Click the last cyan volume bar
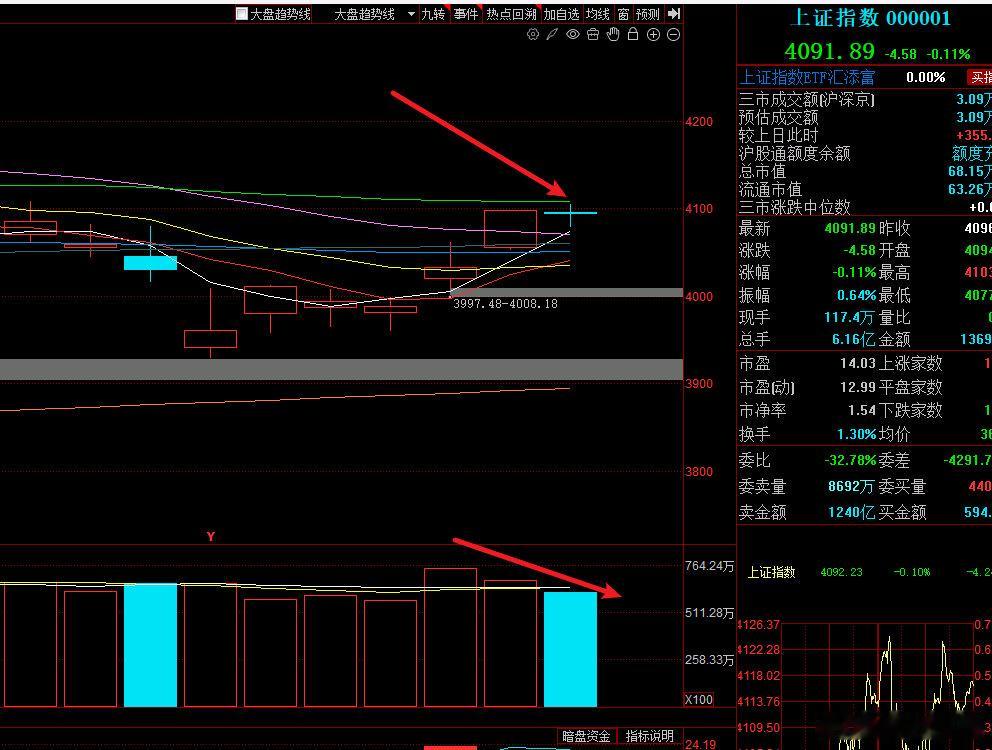 pyautogui.click(x=570, y=649)
